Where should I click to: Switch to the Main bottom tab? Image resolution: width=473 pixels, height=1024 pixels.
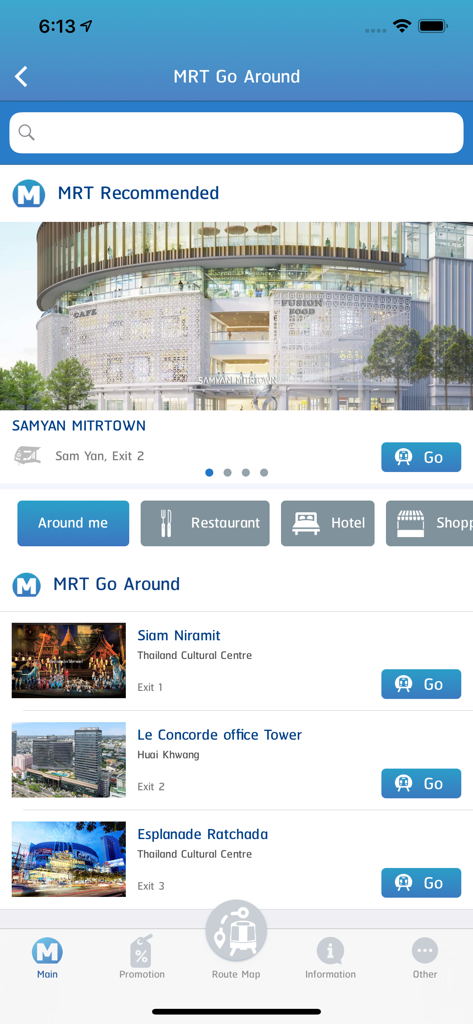47,958
